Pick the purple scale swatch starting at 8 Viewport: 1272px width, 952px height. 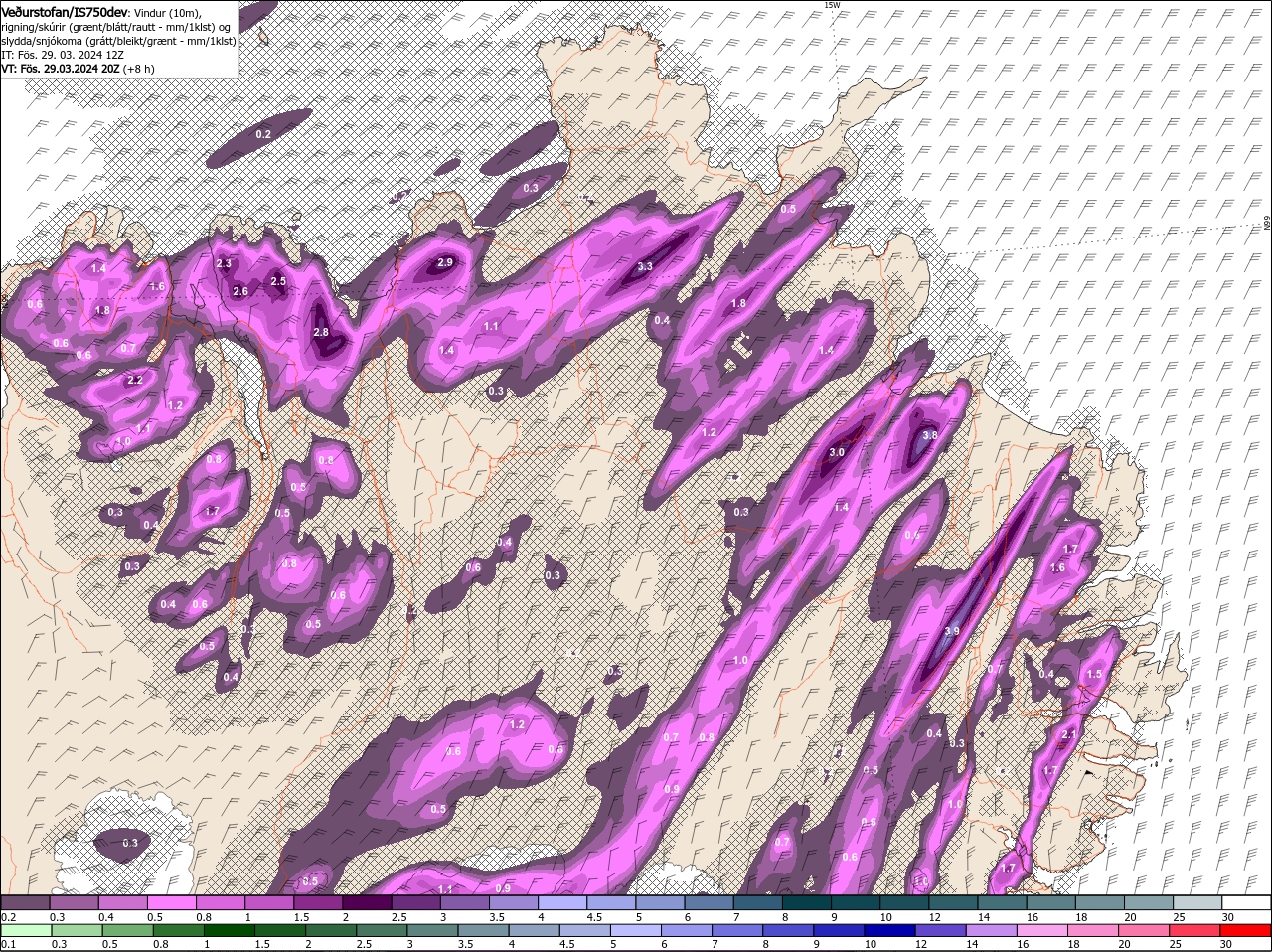click(x=807, y=902)
